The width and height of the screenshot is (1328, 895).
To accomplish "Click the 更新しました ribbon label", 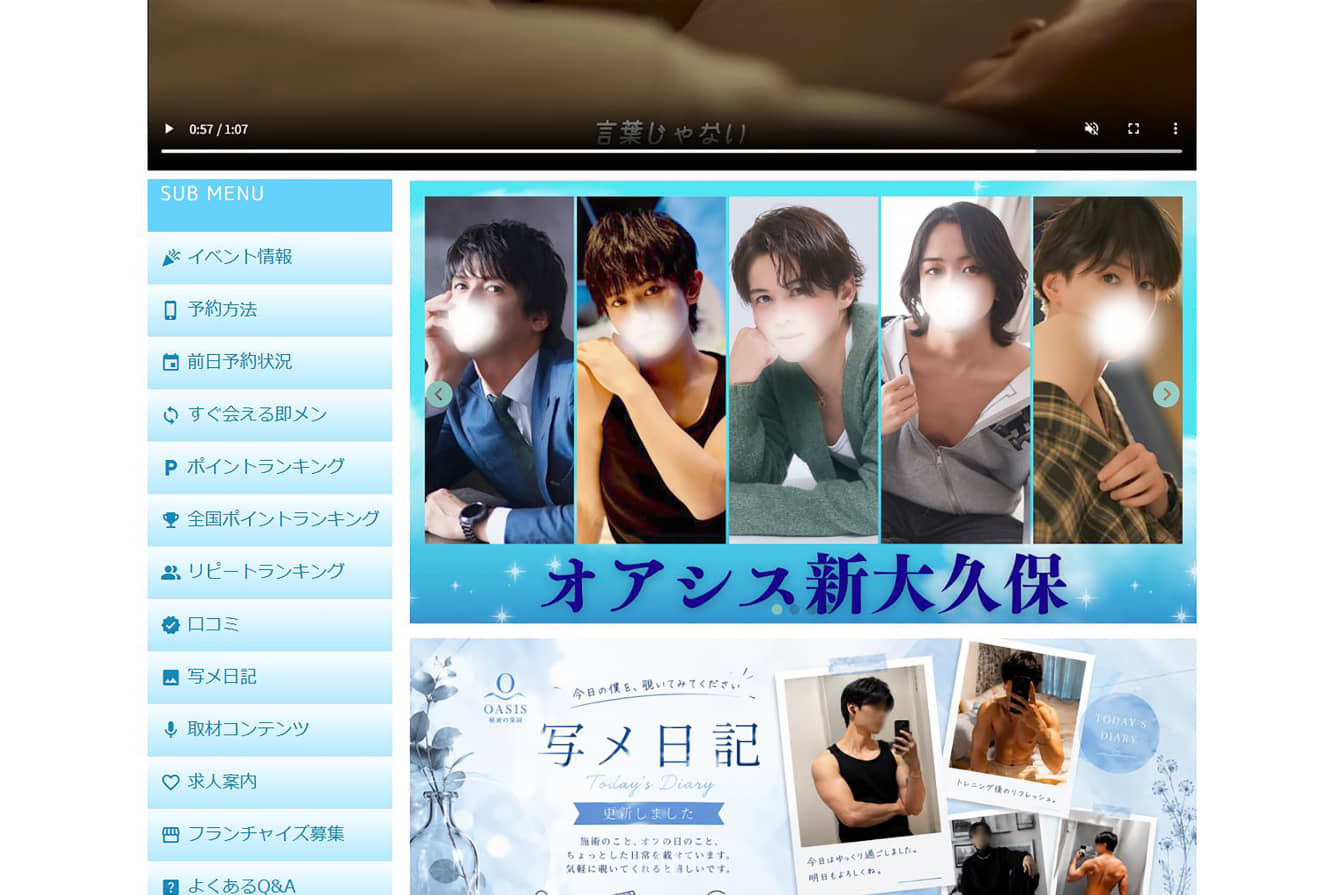I will (x=648, y=813).
